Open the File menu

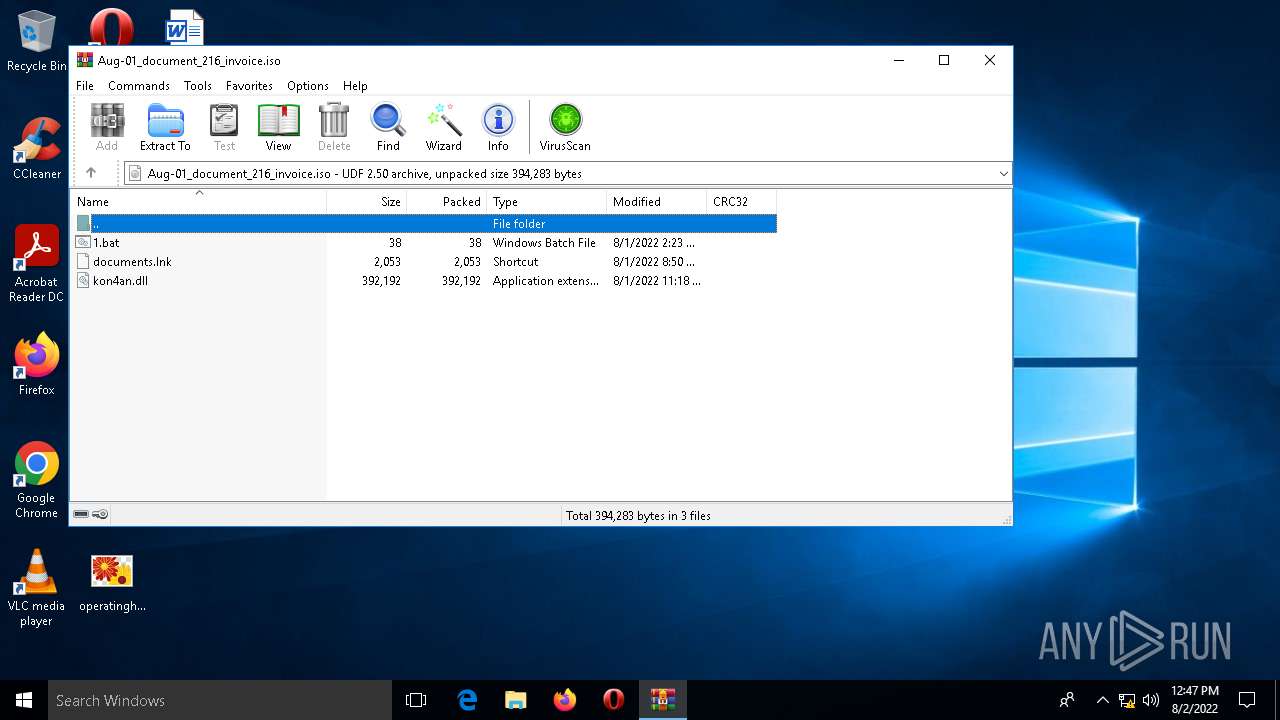[85, 86]
